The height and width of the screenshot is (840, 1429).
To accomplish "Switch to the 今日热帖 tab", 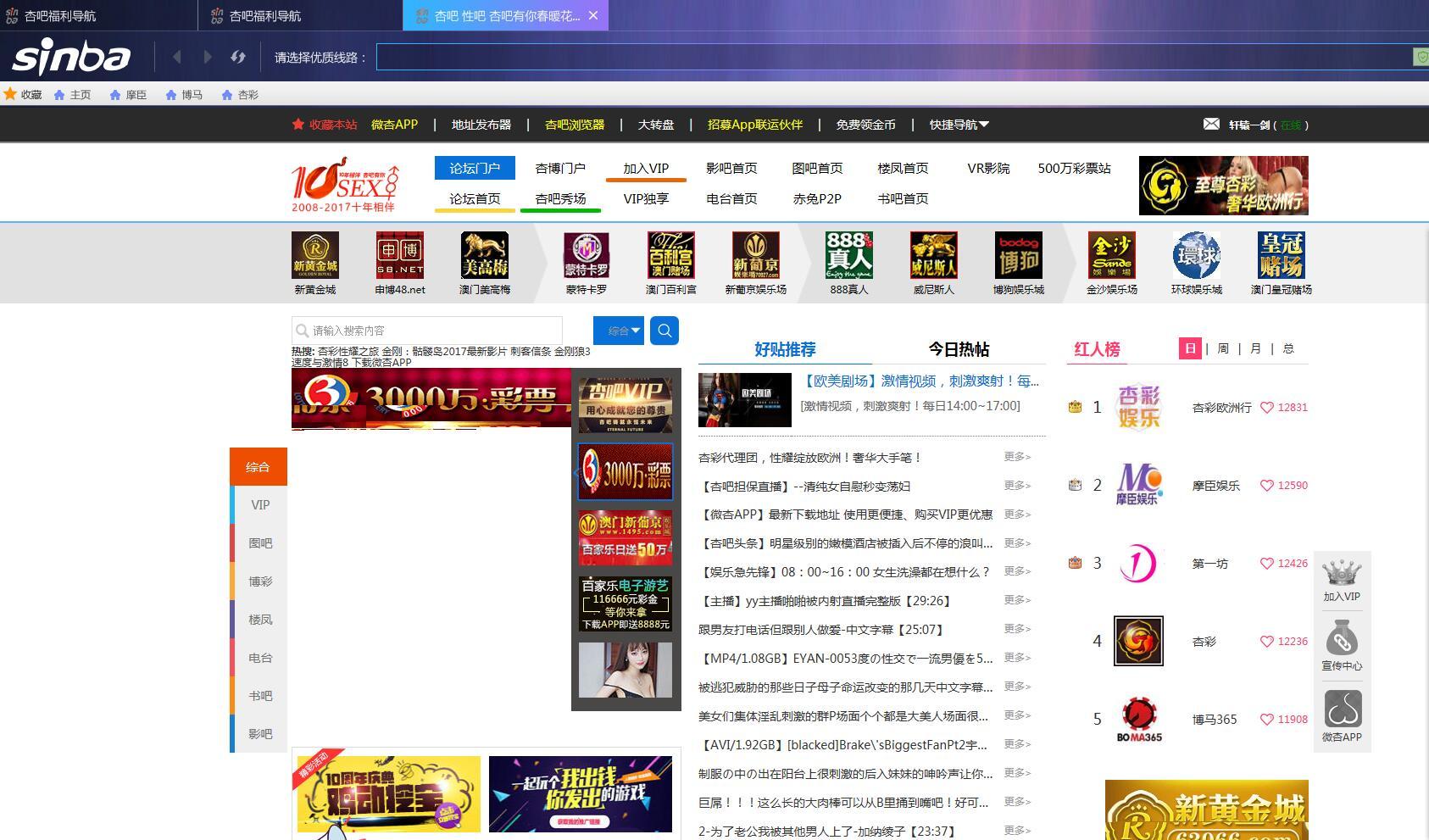I will [958, 349].
